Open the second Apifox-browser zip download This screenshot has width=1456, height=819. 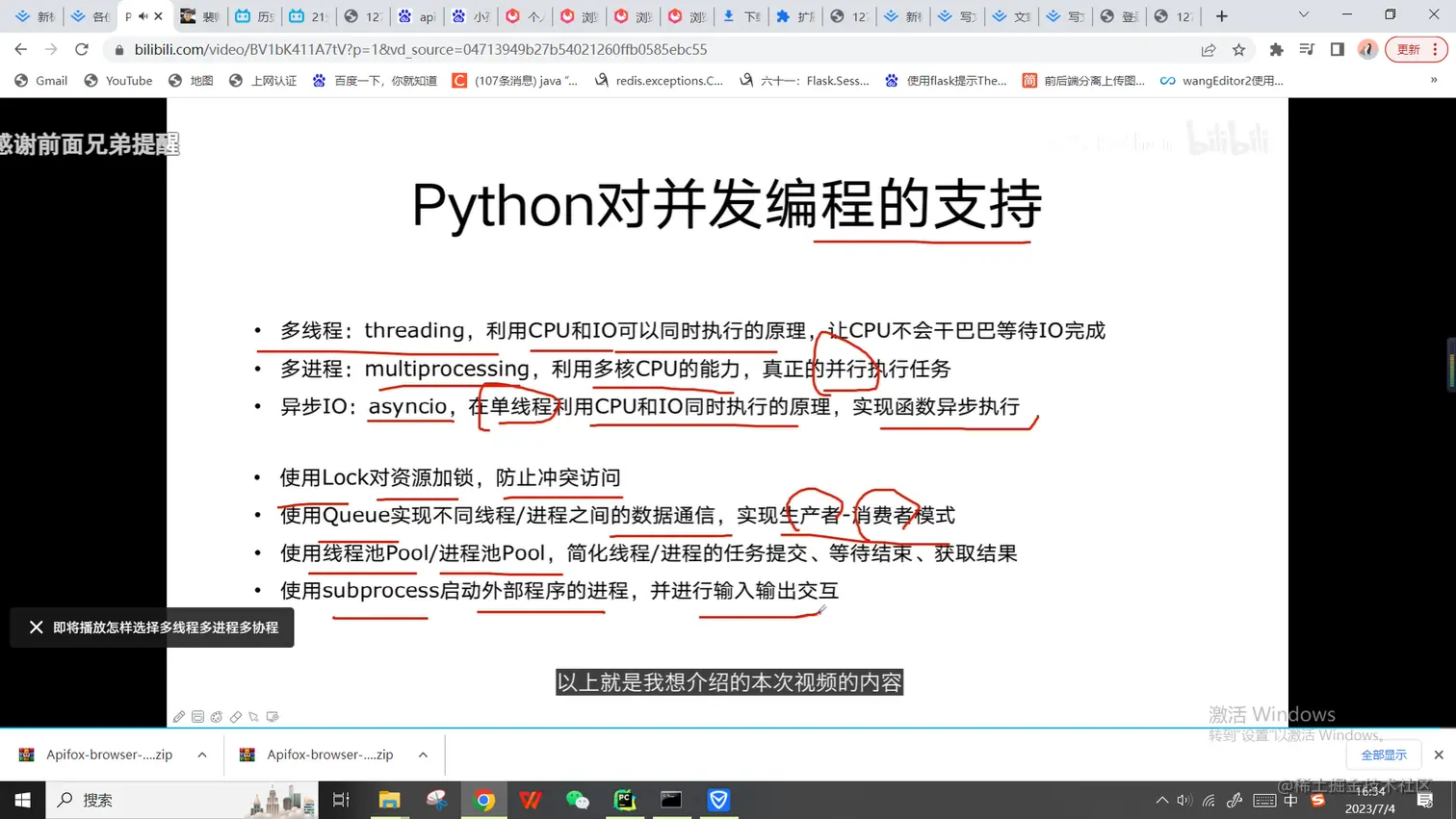click(317, 755)
